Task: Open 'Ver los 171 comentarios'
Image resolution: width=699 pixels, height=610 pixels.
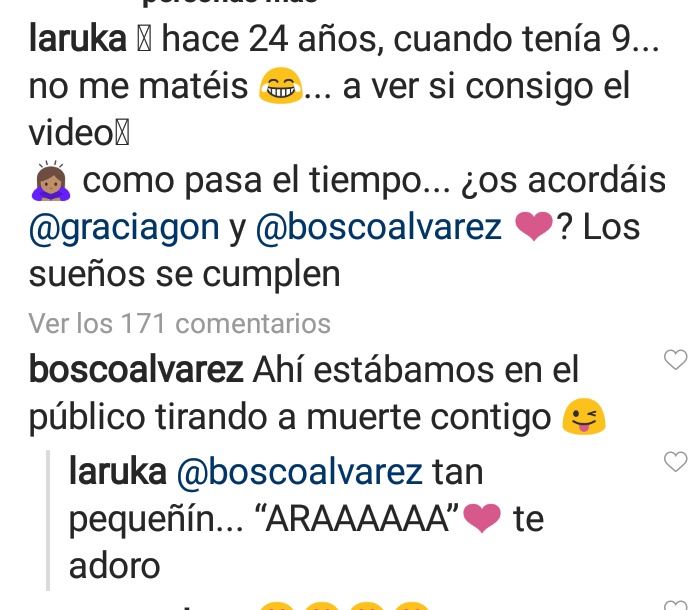Action: [180, 323]
